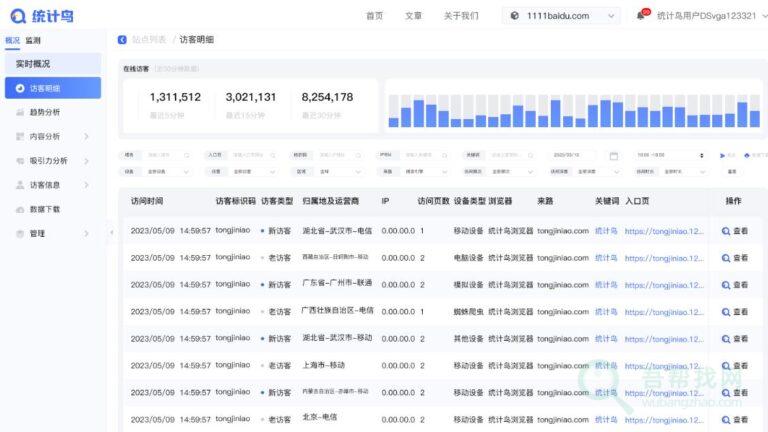Click 查看 magnifier in first table row
This screenshot has height=432, width=768.
(x=727, y=230)
